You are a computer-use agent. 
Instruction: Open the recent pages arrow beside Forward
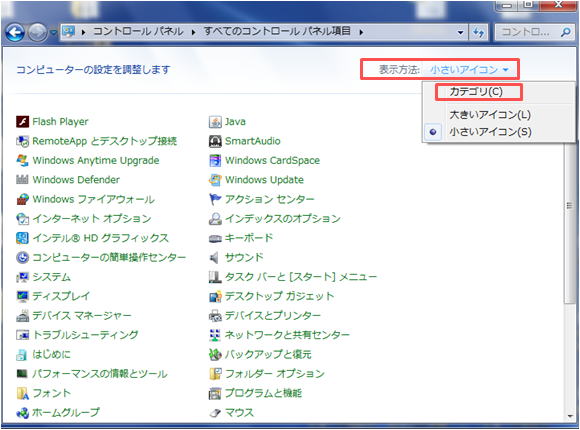(x=54, y=33)
